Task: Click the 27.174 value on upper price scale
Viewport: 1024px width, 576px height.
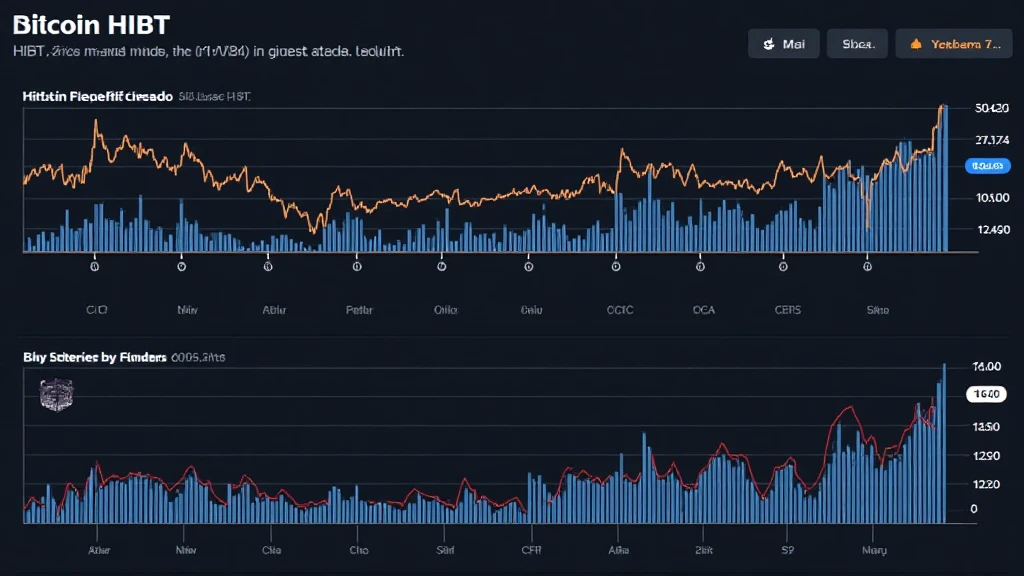Action: (992, 140)
